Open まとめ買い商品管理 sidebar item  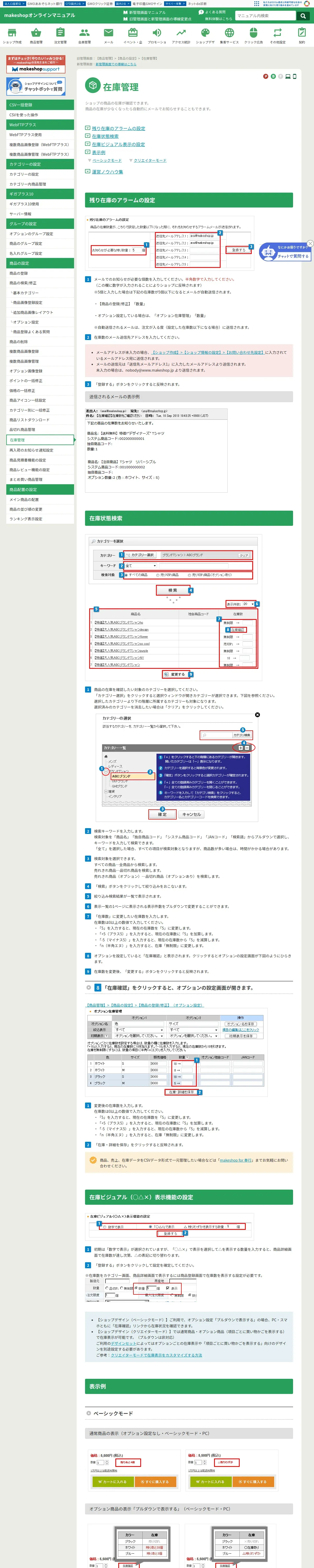pos(40,480)
